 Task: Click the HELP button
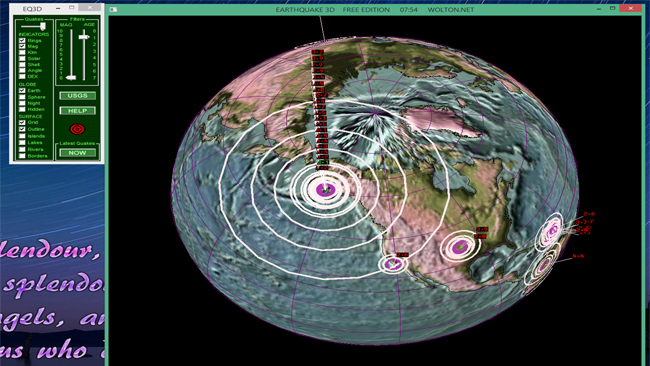[78, 111]
